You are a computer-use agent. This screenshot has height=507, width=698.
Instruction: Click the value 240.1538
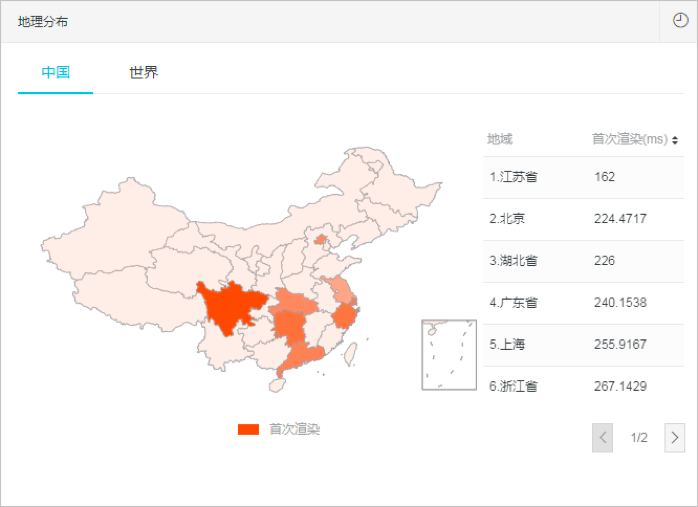620,303
